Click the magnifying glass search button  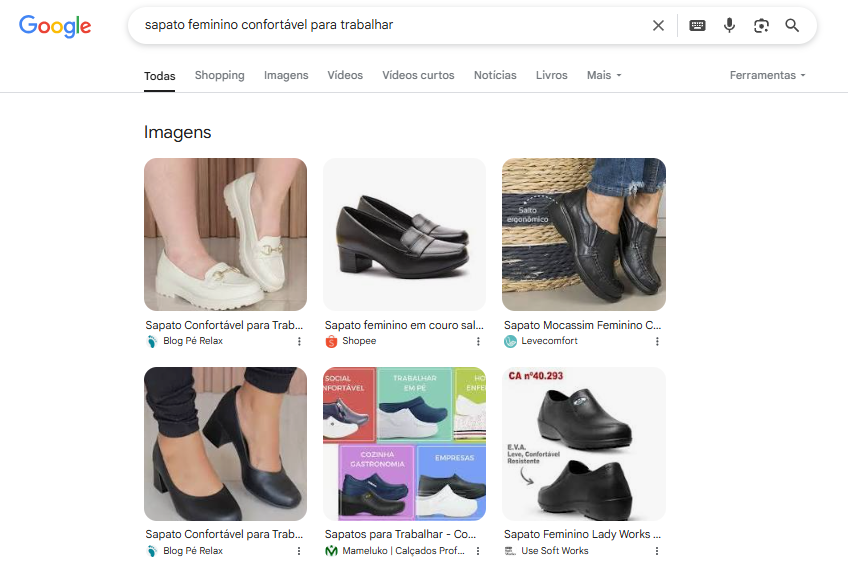click(x=792, y=26)
